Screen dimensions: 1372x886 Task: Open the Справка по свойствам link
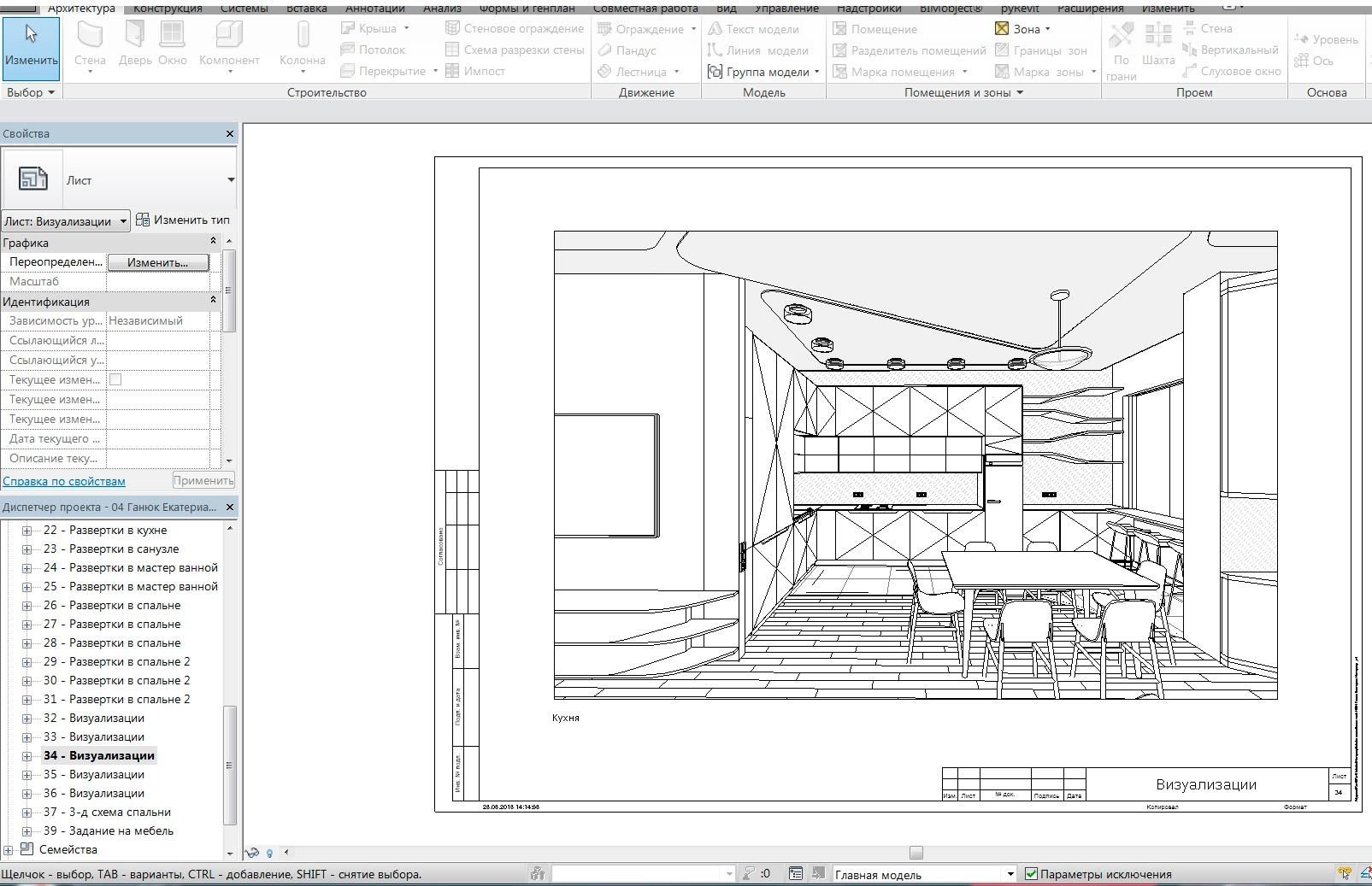pyautogui.click(x=64, y=481)
